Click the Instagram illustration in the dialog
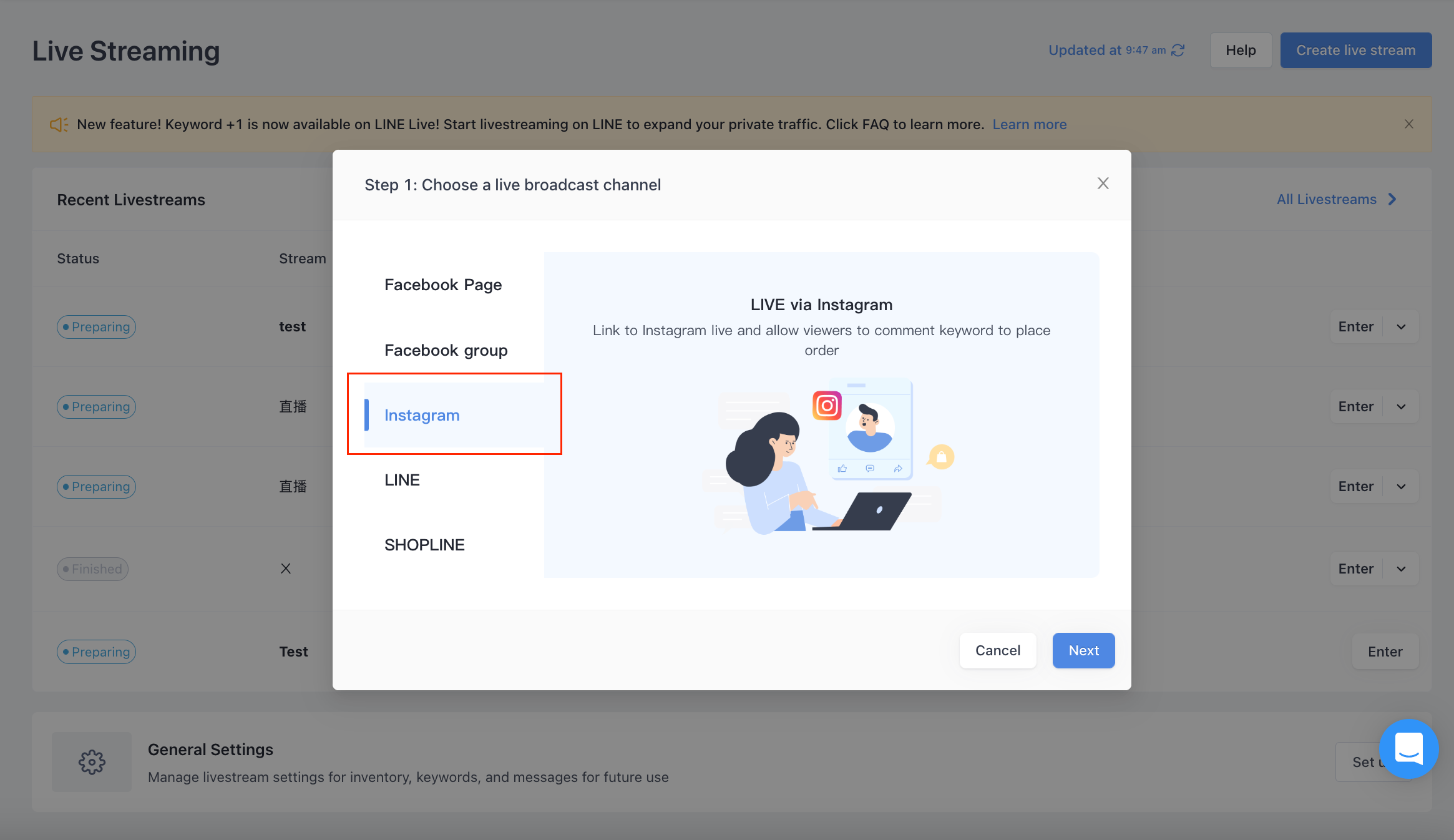 coord(828,456)
